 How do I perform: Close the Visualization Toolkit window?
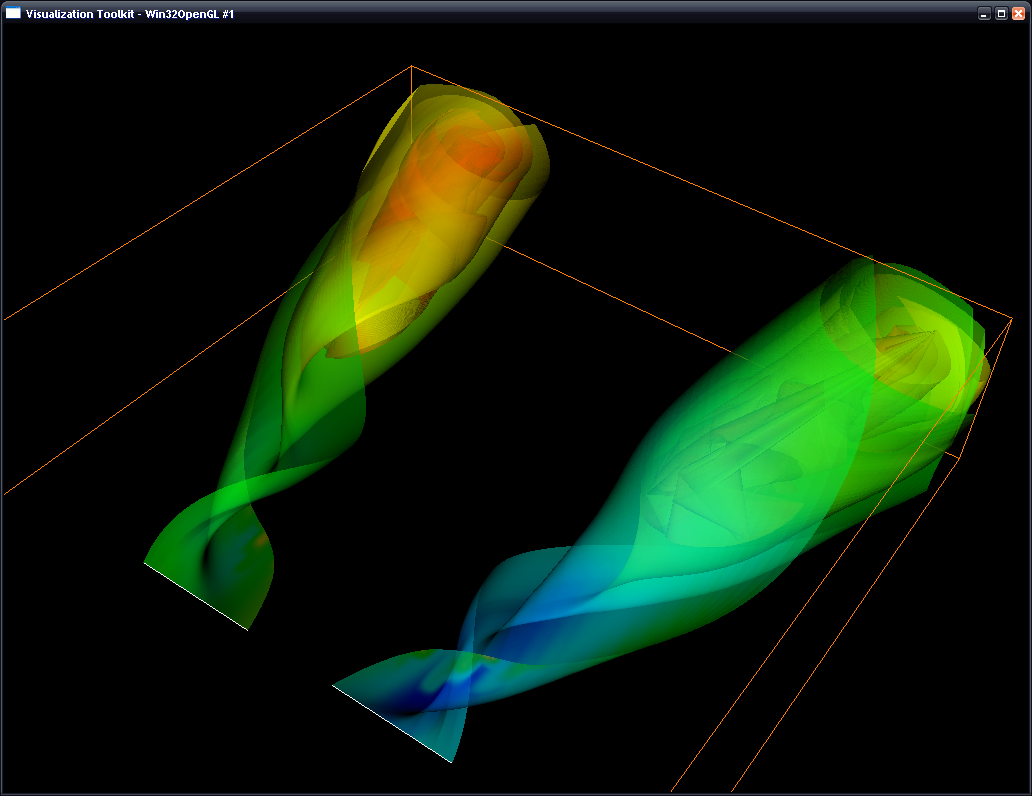pos(1018,14)
